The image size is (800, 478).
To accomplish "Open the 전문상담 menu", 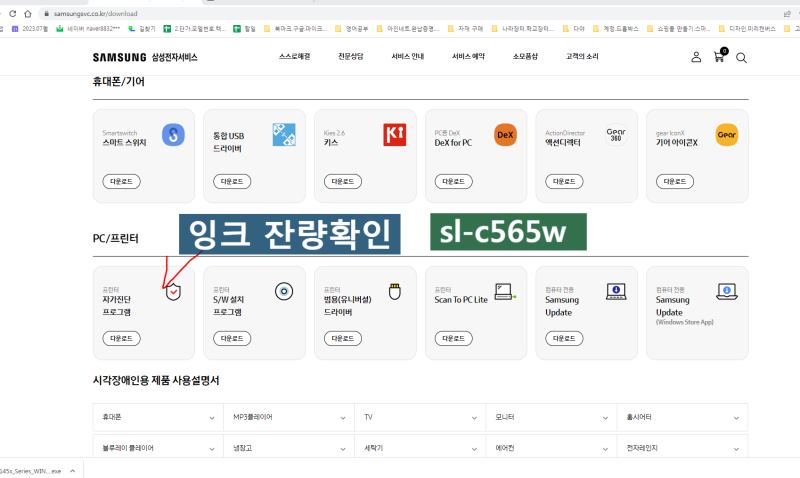I will tap(351, 56).
